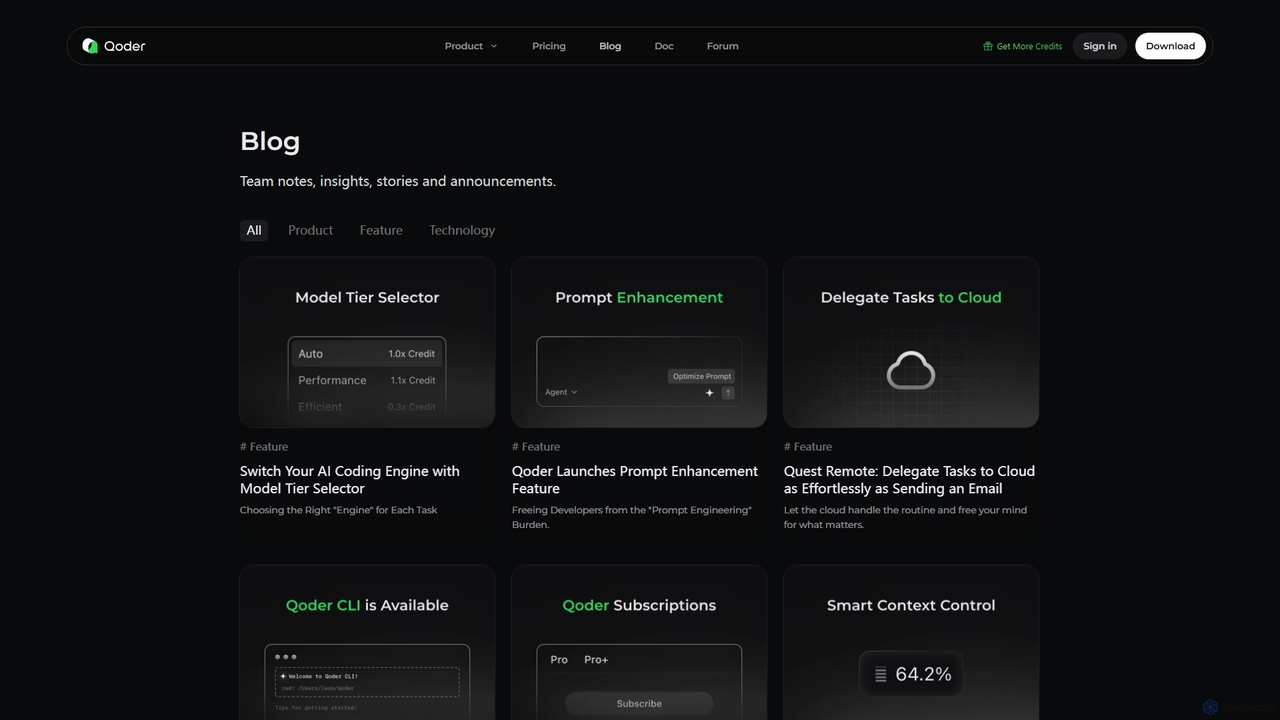Open Smart Context Control thumbnail
Image resolution: width=1280 pixels, height=720 pixels.
[x=911, y=643]
